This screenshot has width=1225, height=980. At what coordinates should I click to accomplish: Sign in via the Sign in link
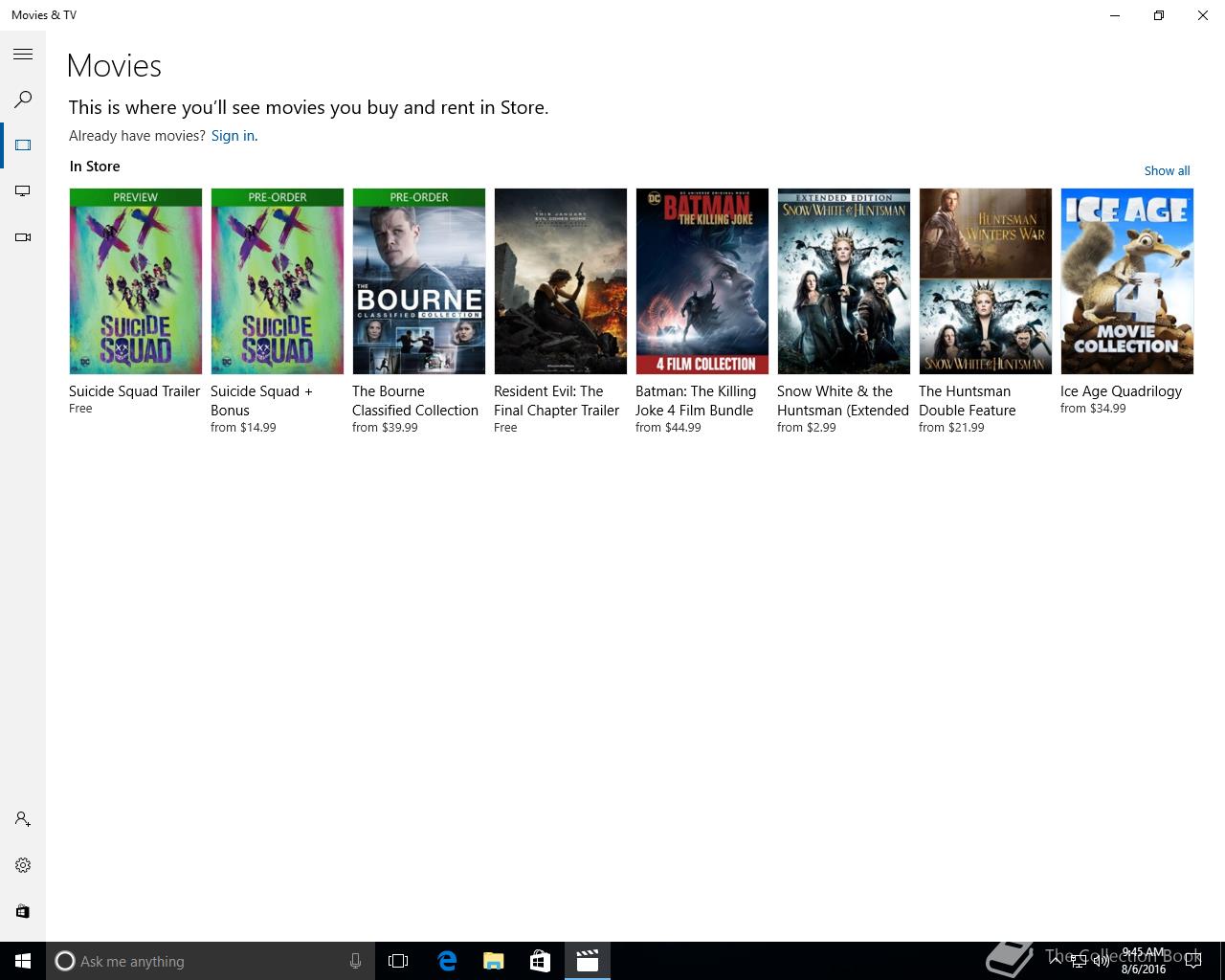point(233,136)
